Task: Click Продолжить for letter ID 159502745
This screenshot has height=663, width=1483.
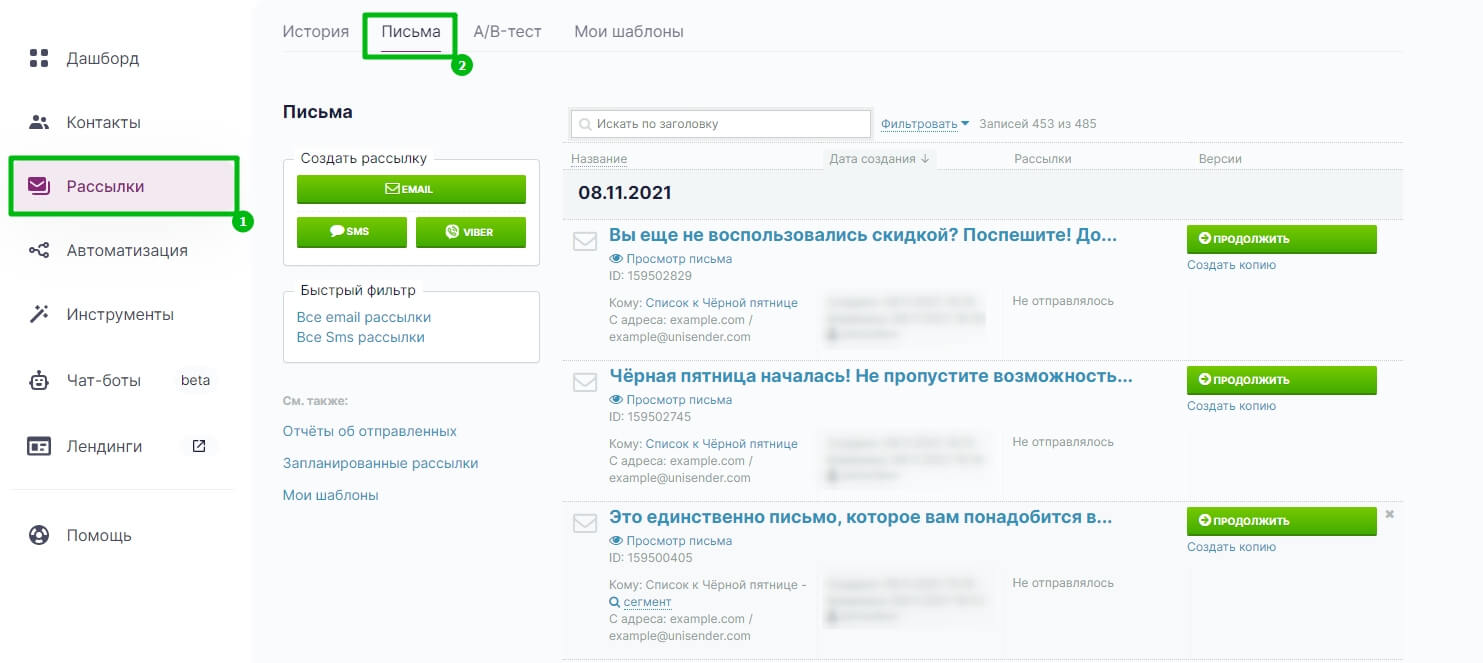Action: click(1282, 380)
